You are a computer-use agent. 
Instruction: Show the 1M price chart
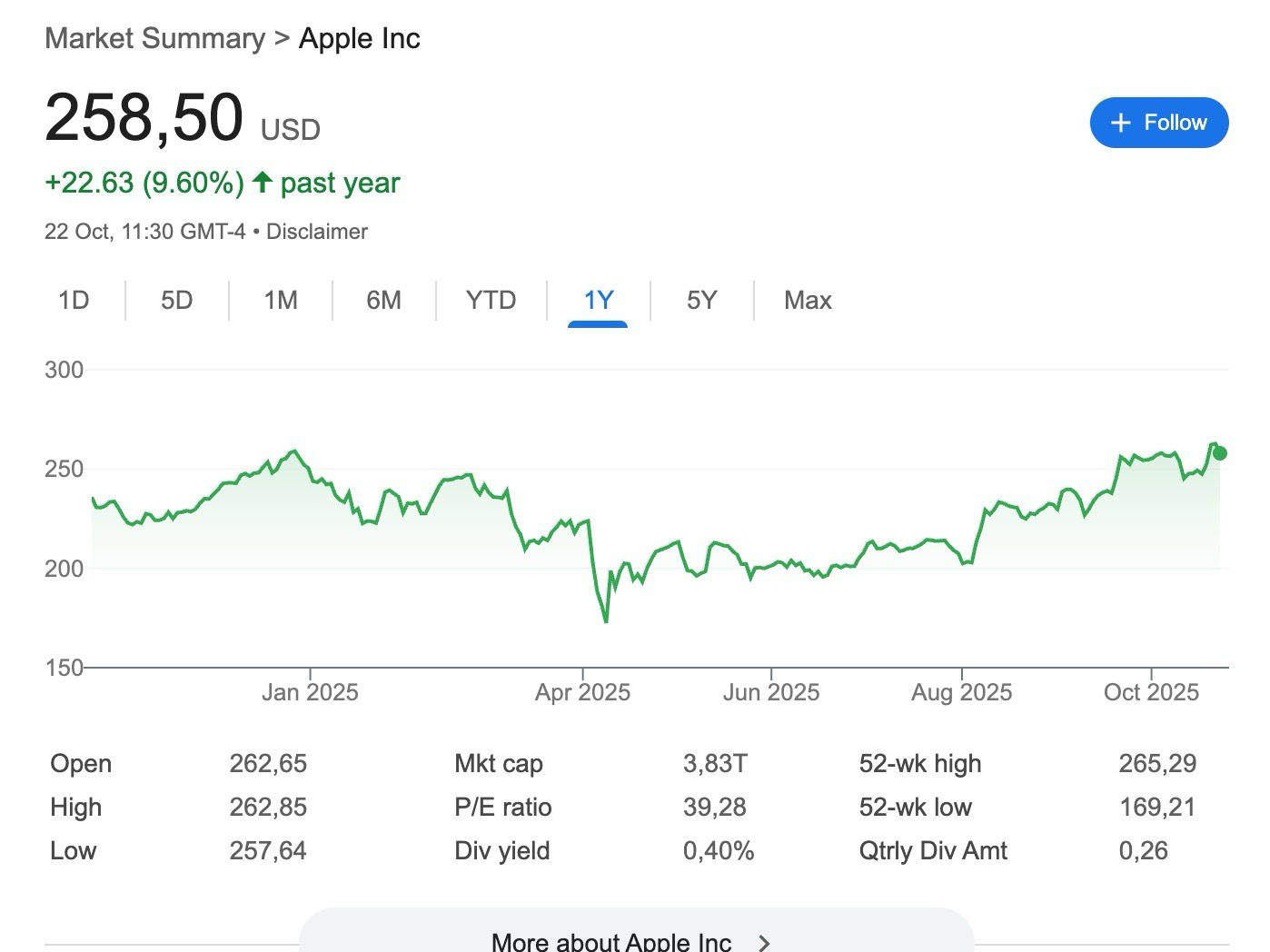(x=281, y=300)
